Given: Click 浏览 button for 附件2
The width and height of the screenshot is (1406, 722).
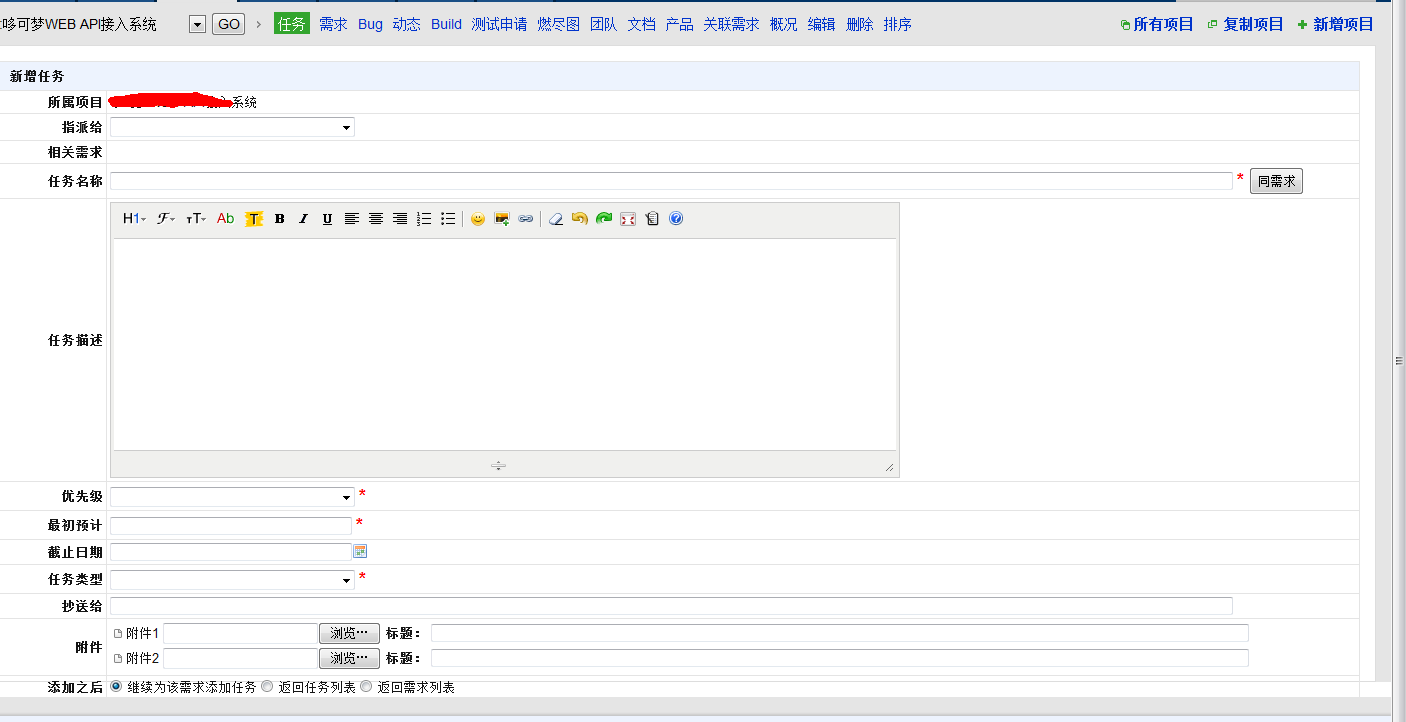Looking at the screenshot, I should click(x=349, y=658).
